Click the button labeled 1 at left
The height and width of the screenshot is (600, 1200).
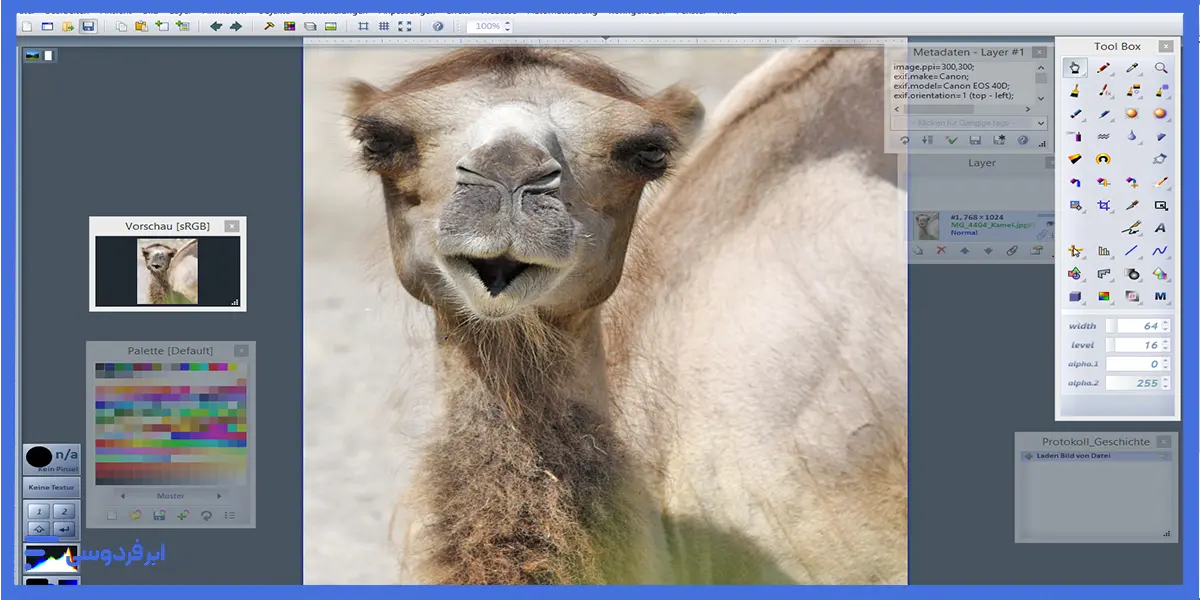coord(39,512)
